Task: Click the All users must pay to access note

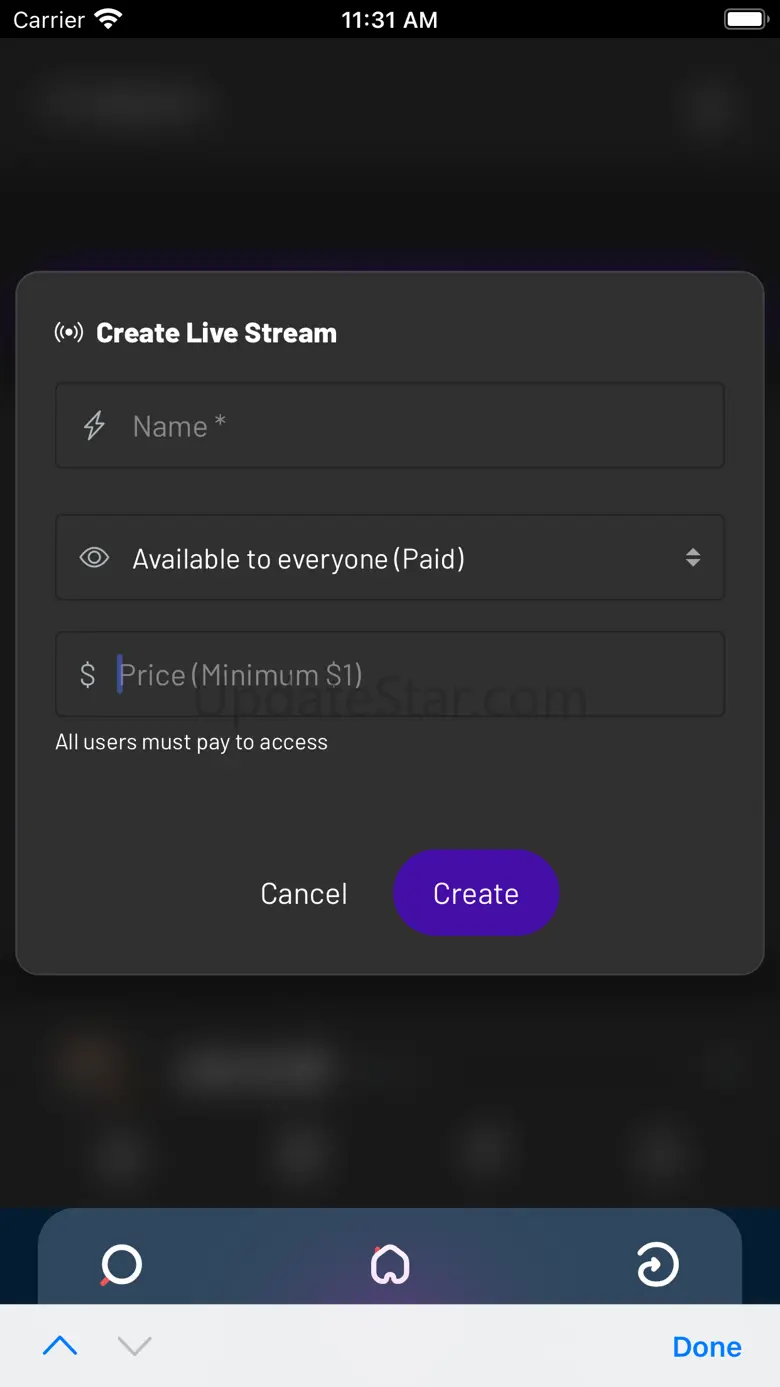Action: (192, 742)
